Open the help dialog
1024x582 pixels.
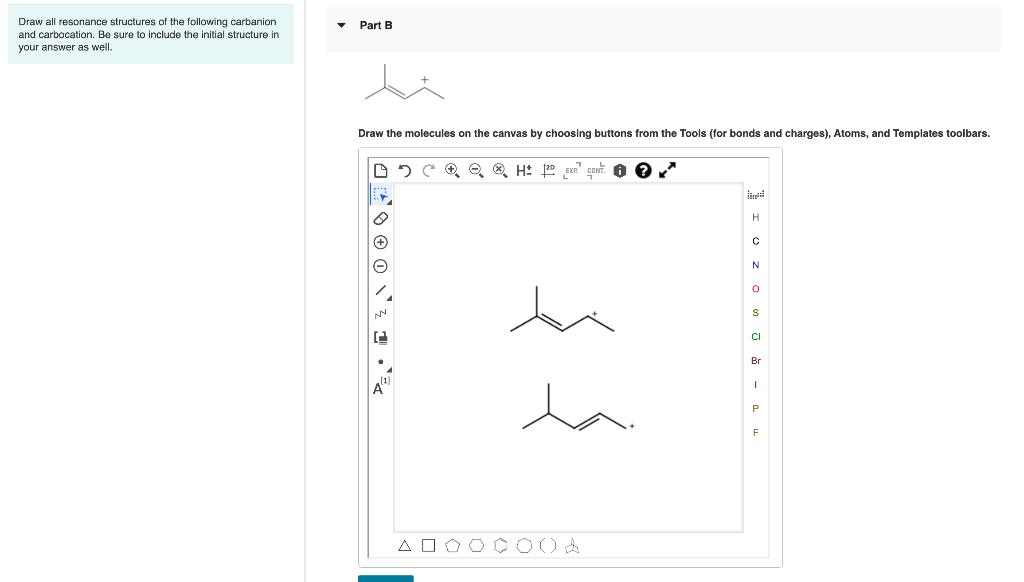(x=641, y=170)
